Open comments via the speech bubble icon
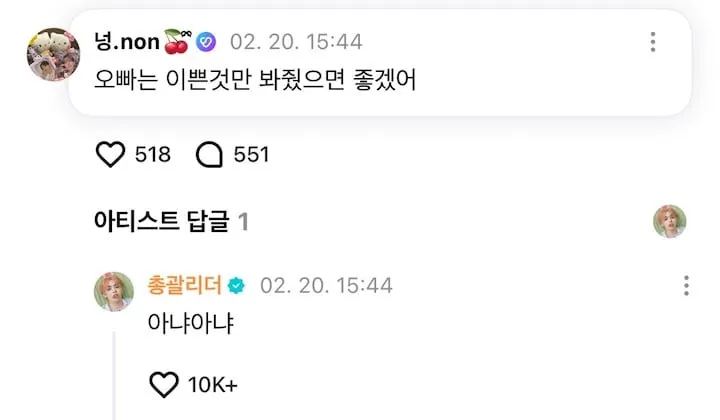 210,154
